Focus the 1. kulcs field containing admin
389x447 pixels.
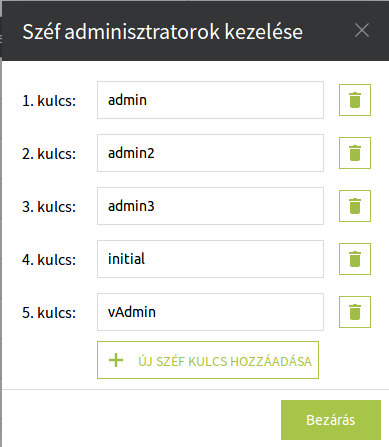pyautogui.click(x=210, y=100)
